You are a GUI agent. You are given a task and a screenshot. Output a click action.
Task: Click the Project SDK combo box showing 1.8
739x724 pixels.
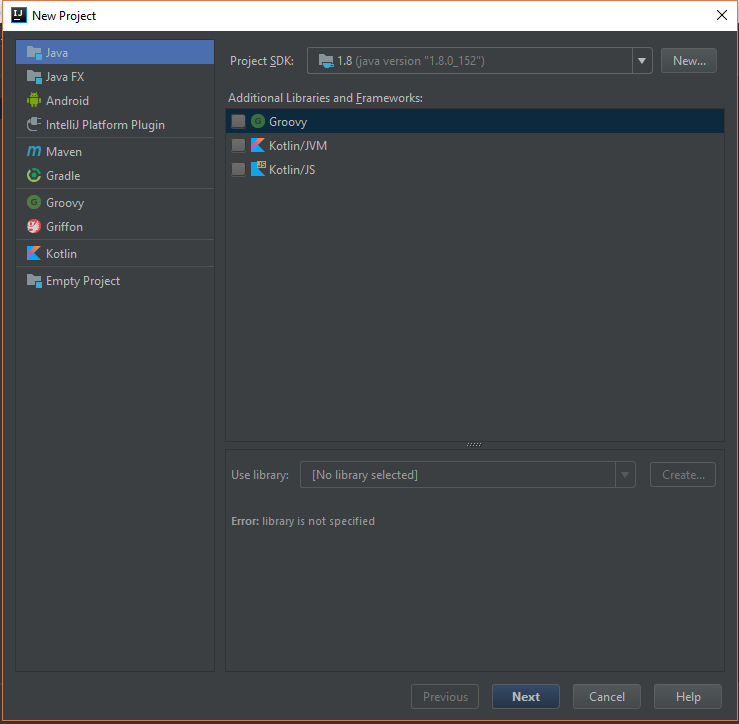click(x=480, y=61)
